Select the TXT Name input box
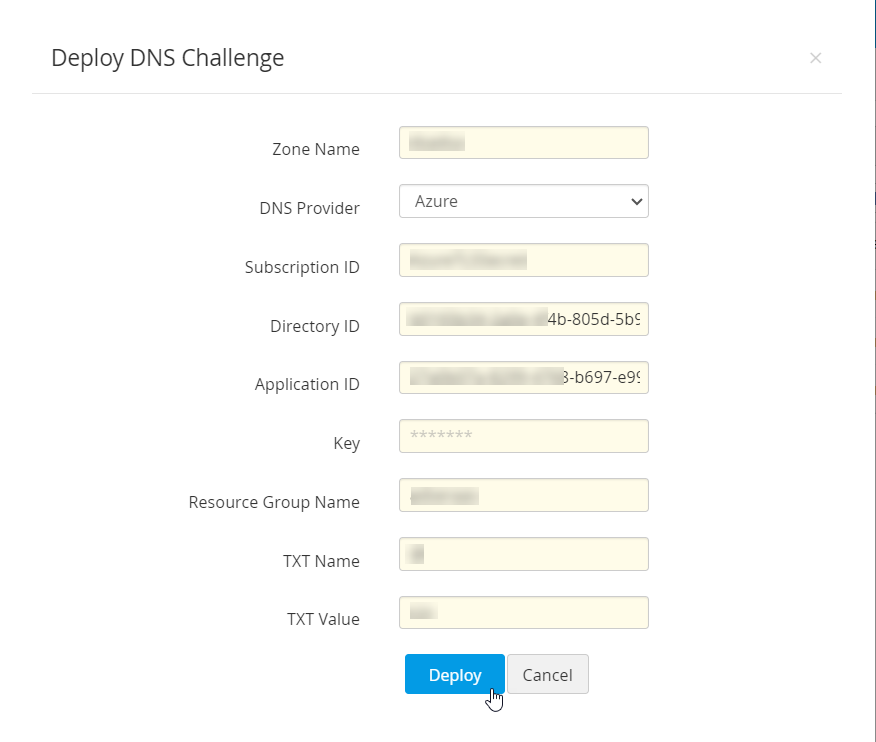Screen dimensions: 876x742 (x=523, y=554)
